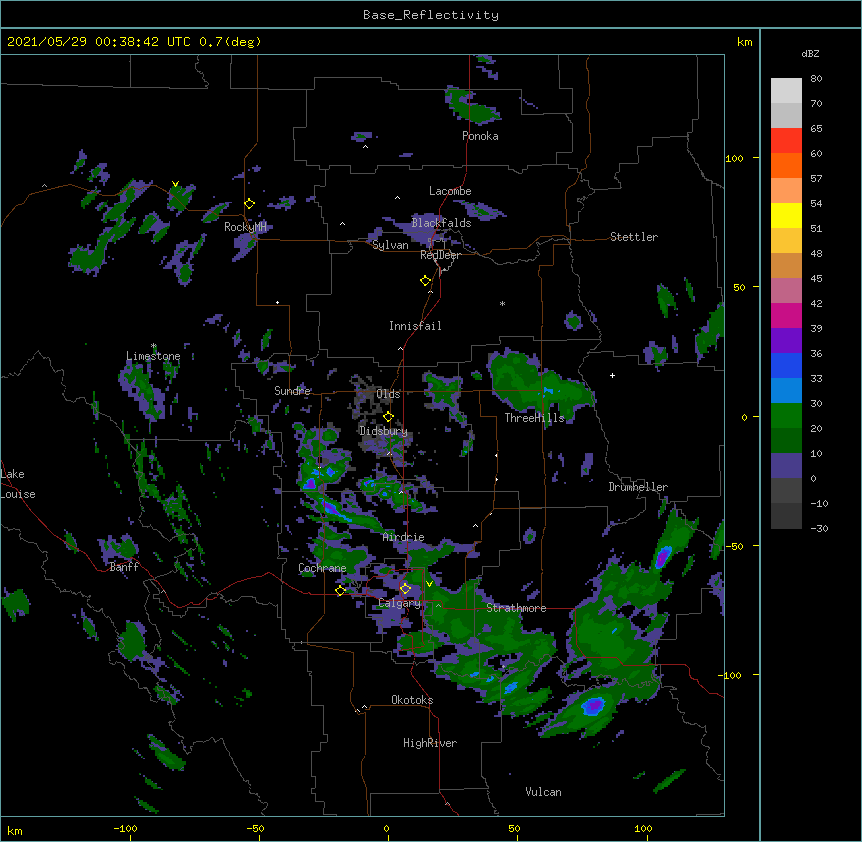The image size is (862, 842).
Task: Click the Drumheller label
Action: (638, 487)
